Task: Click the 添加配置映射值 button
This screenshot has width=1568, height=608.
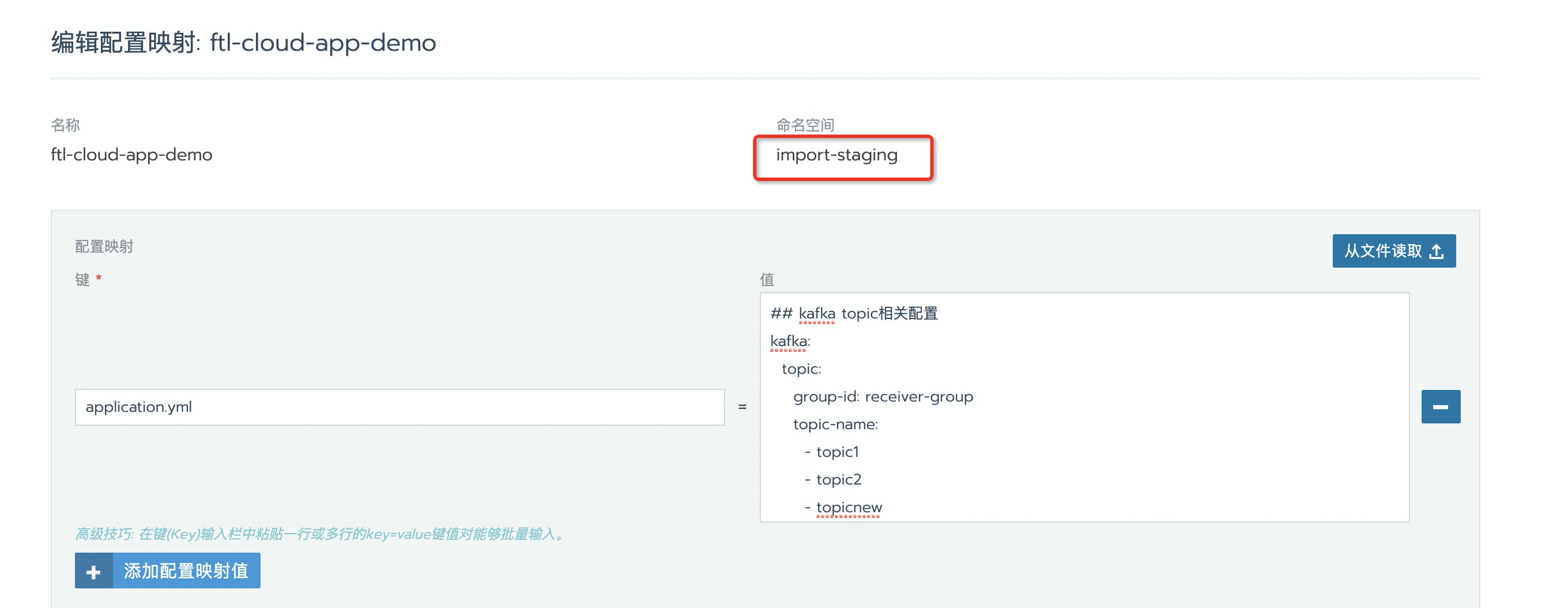Action: [167, 571]
